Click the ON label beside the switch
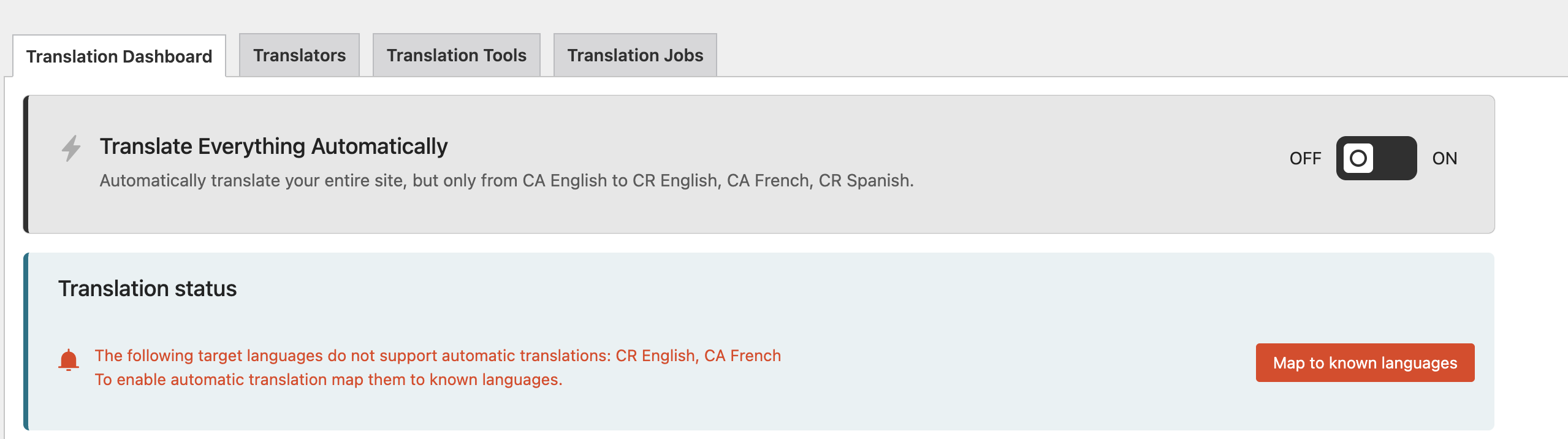This screenshot has width=1568, height=439. 1444,159
